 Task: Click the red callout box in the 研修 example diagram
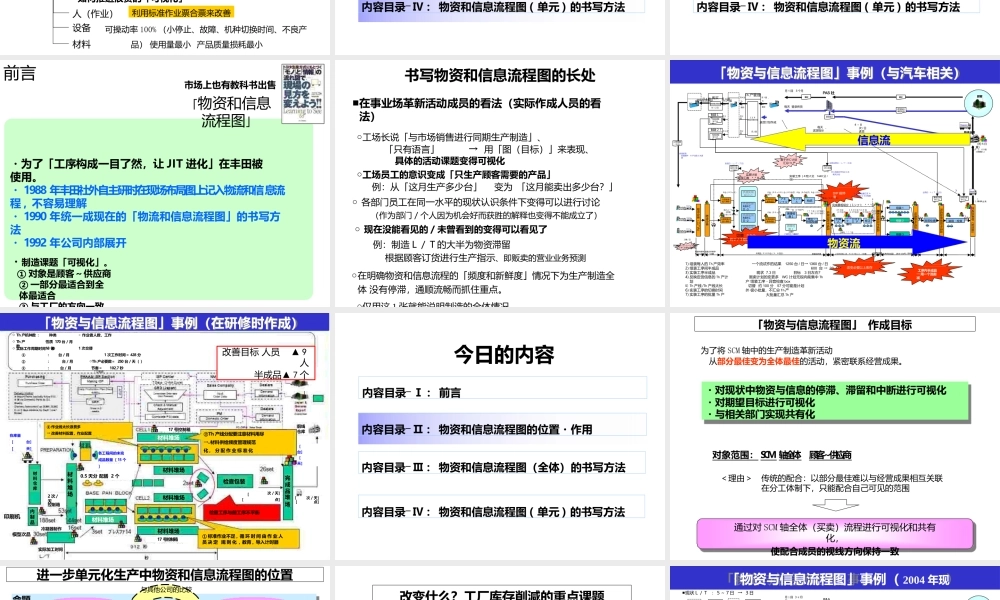coord(242,512)
